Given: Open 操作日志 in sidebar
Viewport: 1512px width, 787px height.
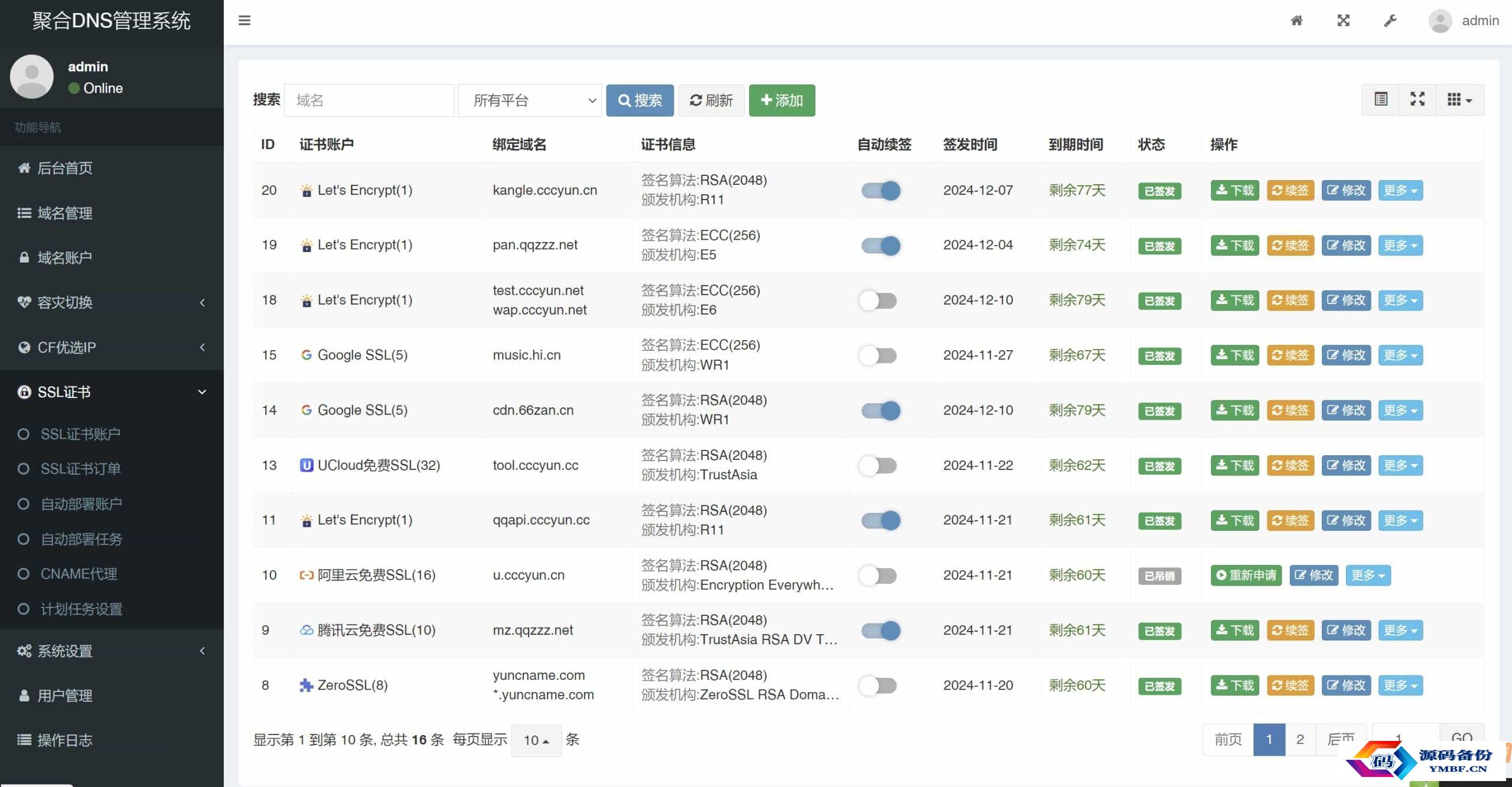Looking at the screenshot, I should [112, 740].
